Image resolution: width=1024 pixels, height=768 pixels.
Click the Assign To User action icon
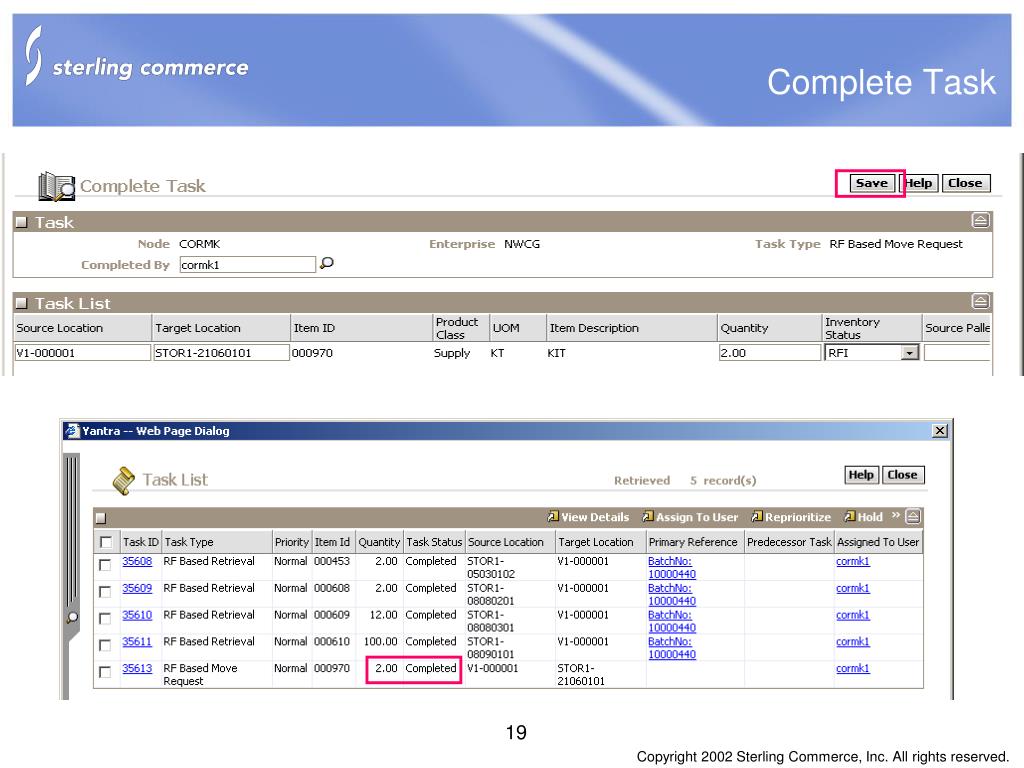coord(648,517)
